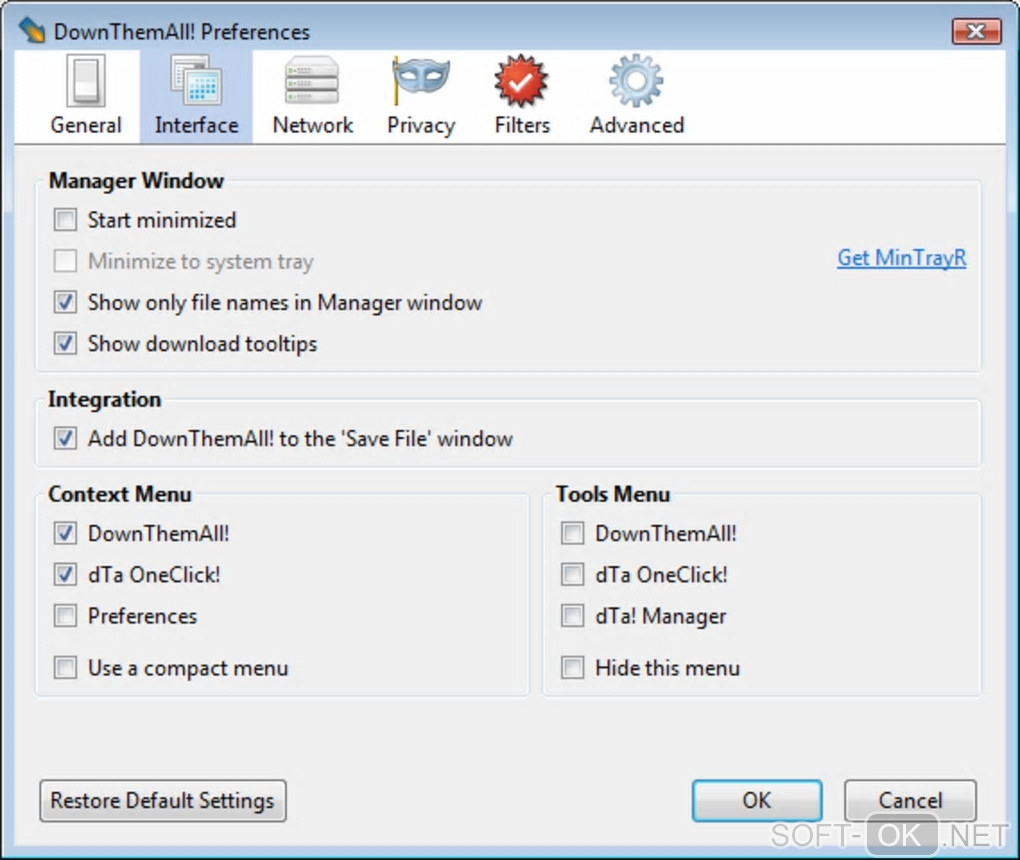Switch to the Network tab label

[313, 125]
